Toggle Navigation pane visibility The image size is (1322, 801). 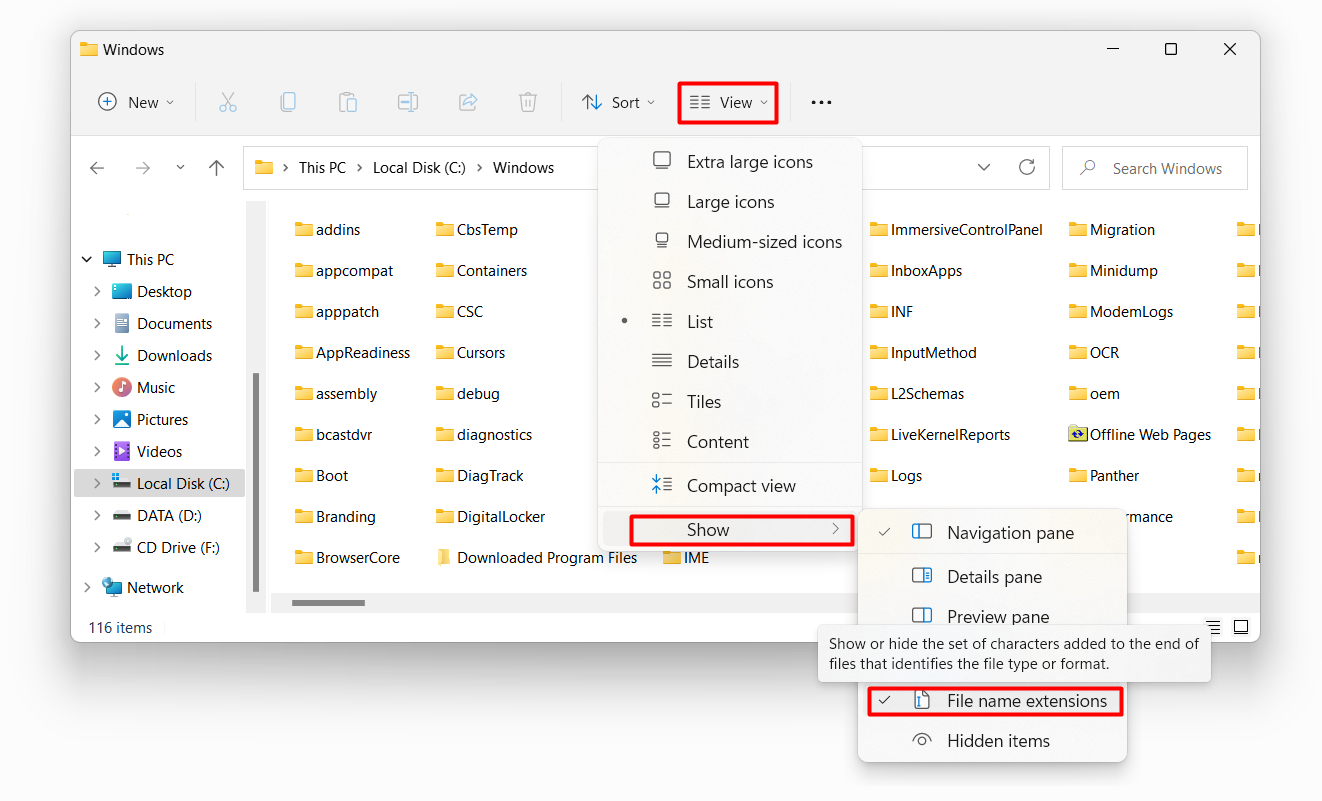pyautogui.click(x=992, y=533)
